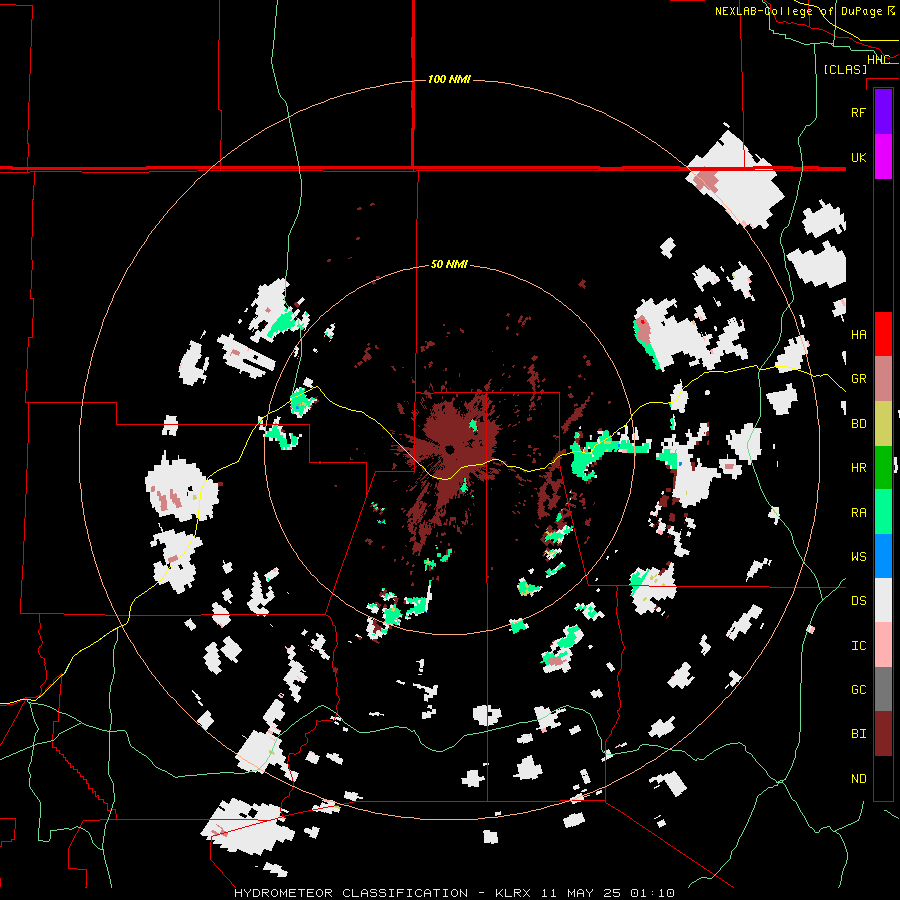
Task: Click the ND black legend swatch
Action: pos(883,778)
